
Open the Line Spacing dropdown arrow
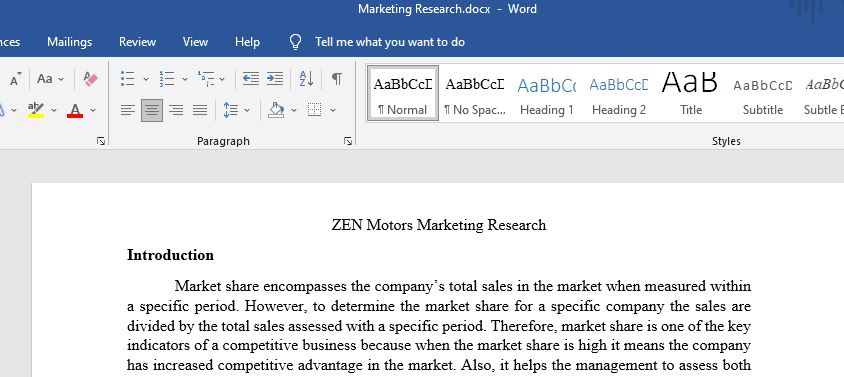pyautogui.click(x=247, y=110)
